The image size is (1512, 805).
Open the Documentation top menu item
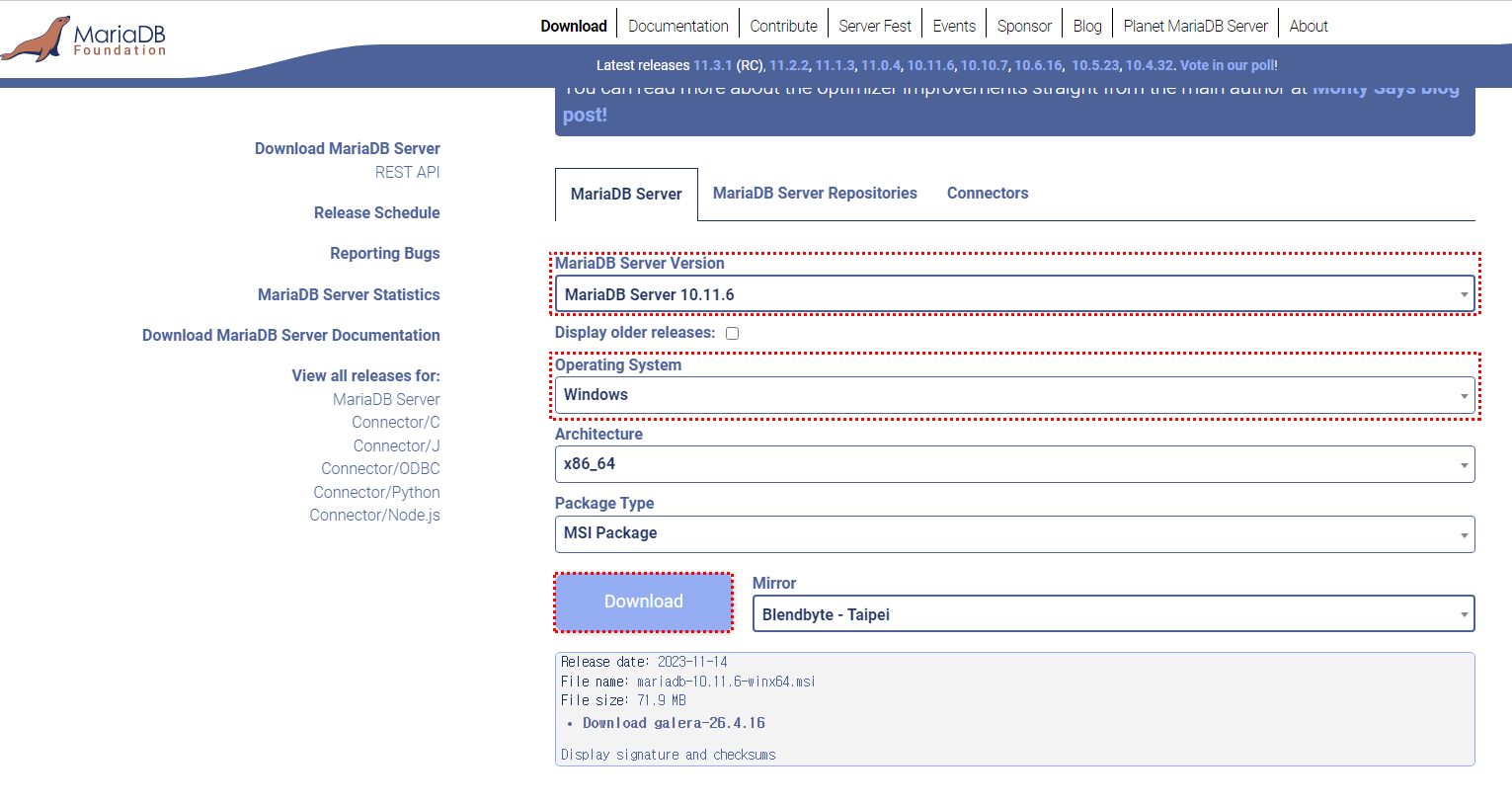(x=678, y=26)
